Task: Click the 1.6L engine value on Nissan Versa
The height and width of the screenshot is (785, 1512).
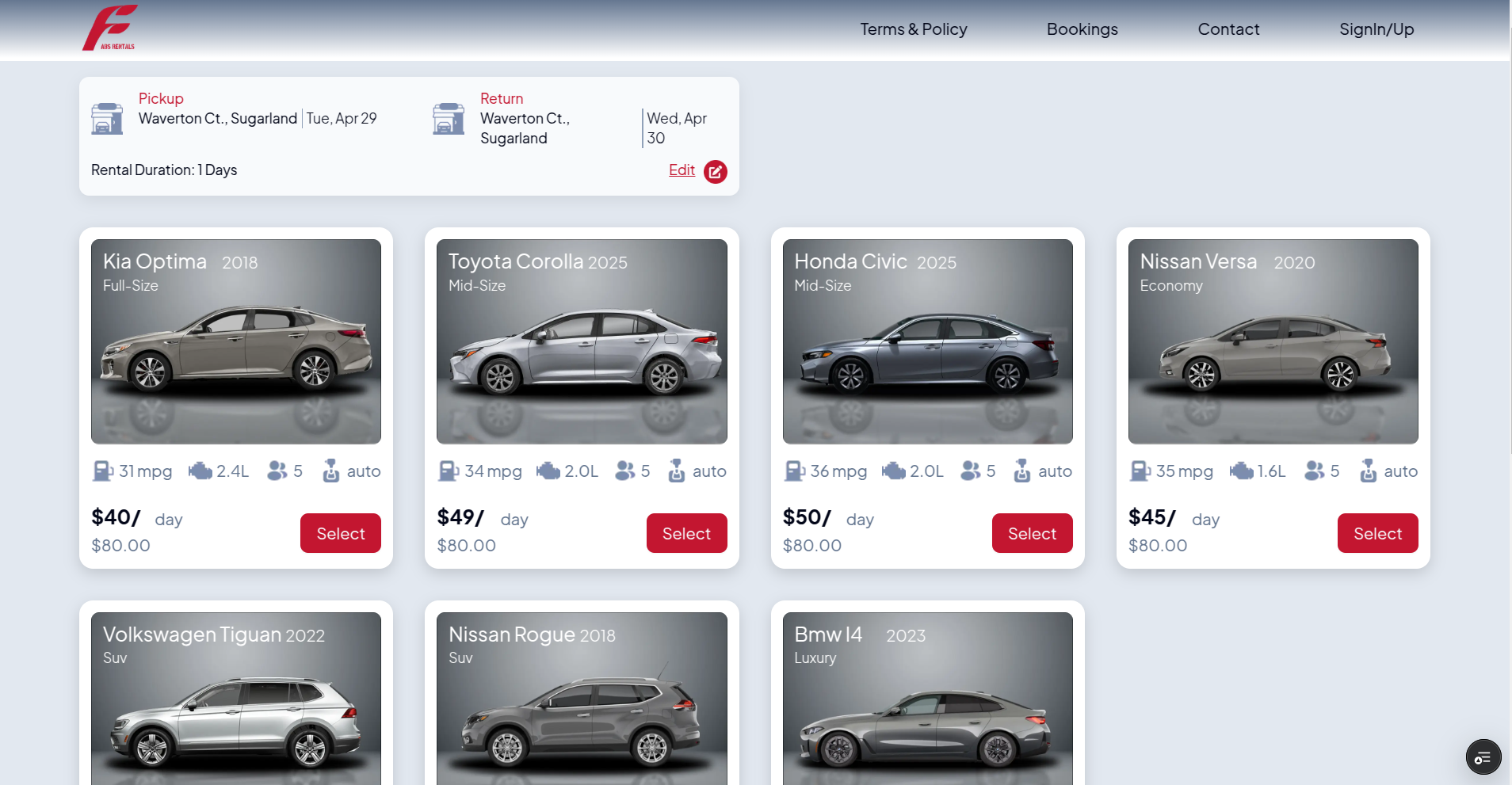Action: pos(1271,471)
